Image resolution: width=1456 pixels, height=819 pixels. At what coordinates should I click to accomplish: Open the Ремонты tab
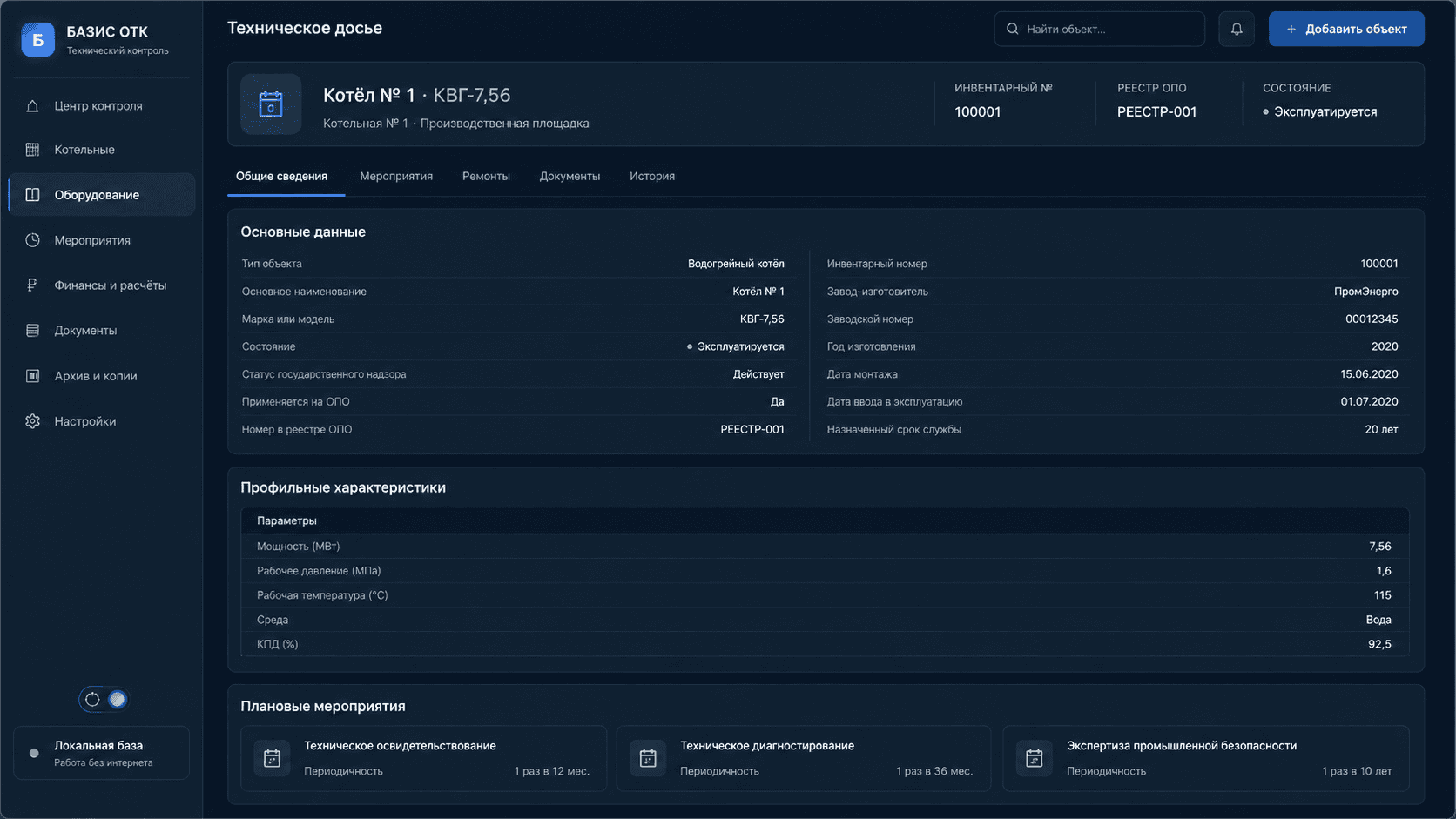click(x=486, y=177)
